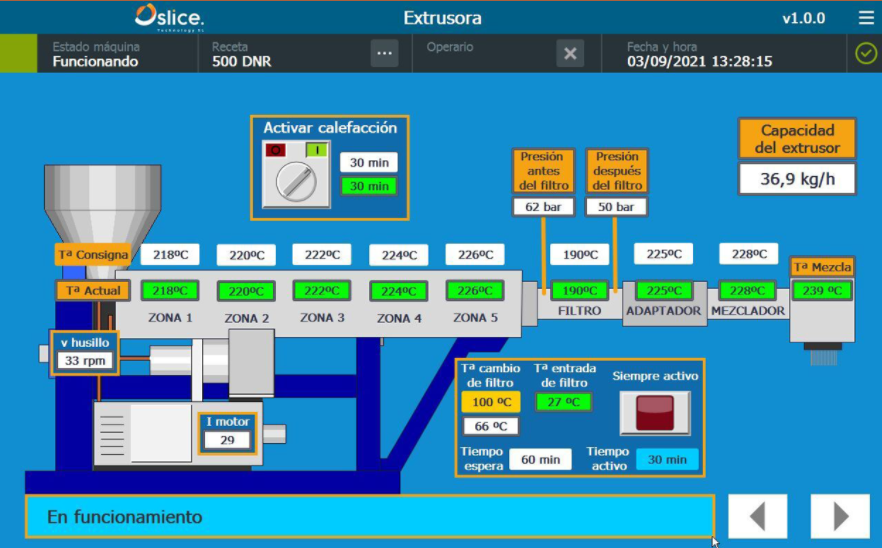Viewport: 882px width, 548px height.
Task: Go to next screen with right arrow
Action: (x=840, y=516)
